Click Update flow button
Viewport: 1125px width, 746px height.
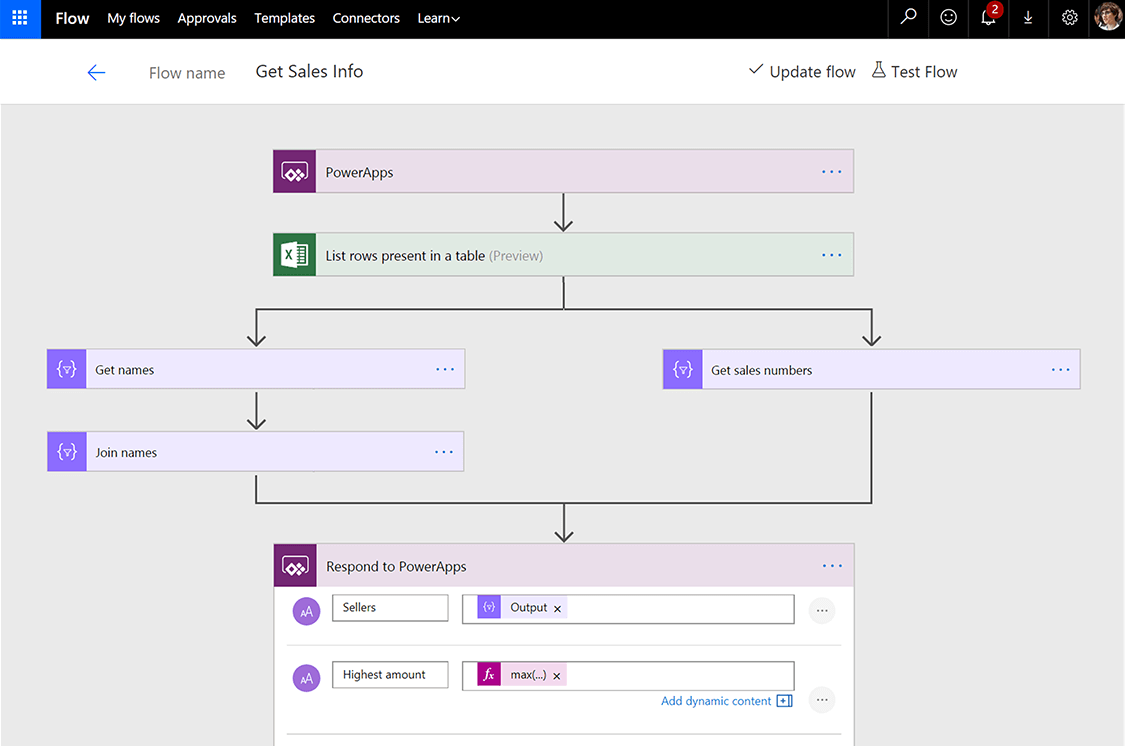(802, 72)
